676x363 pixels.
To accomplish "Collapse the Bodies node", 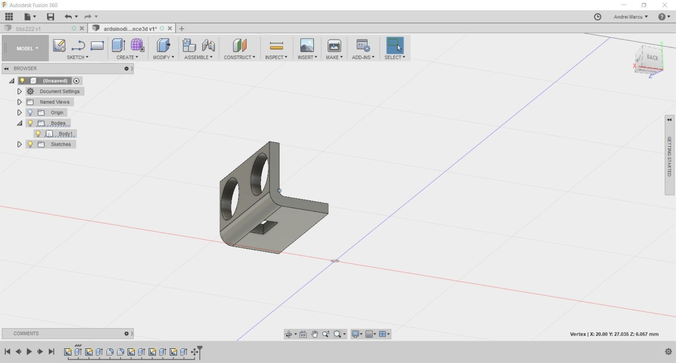I will coord(19,123).
